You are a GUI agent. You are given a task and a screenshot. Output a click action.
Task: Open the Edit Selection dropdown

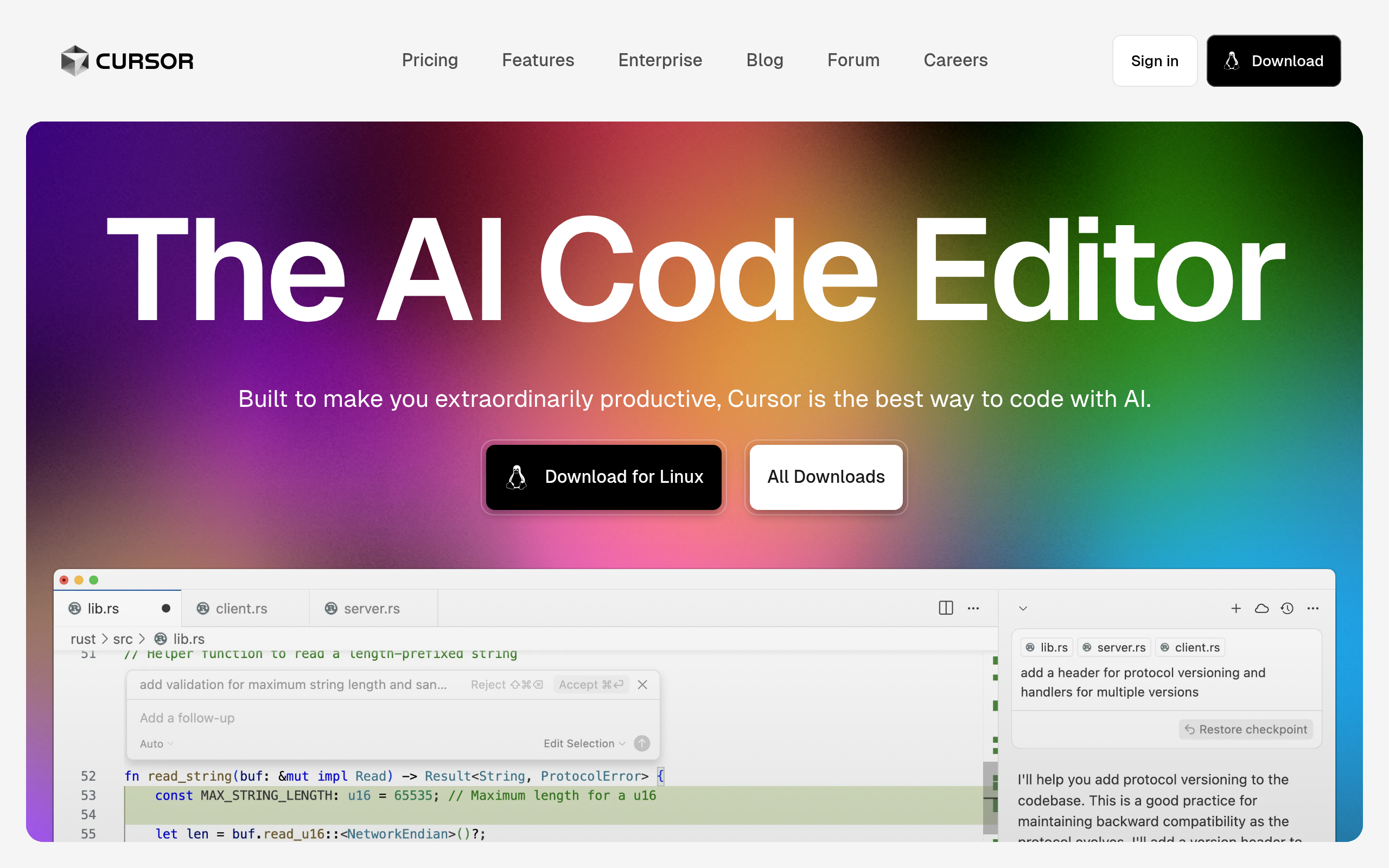click(584, 743)
